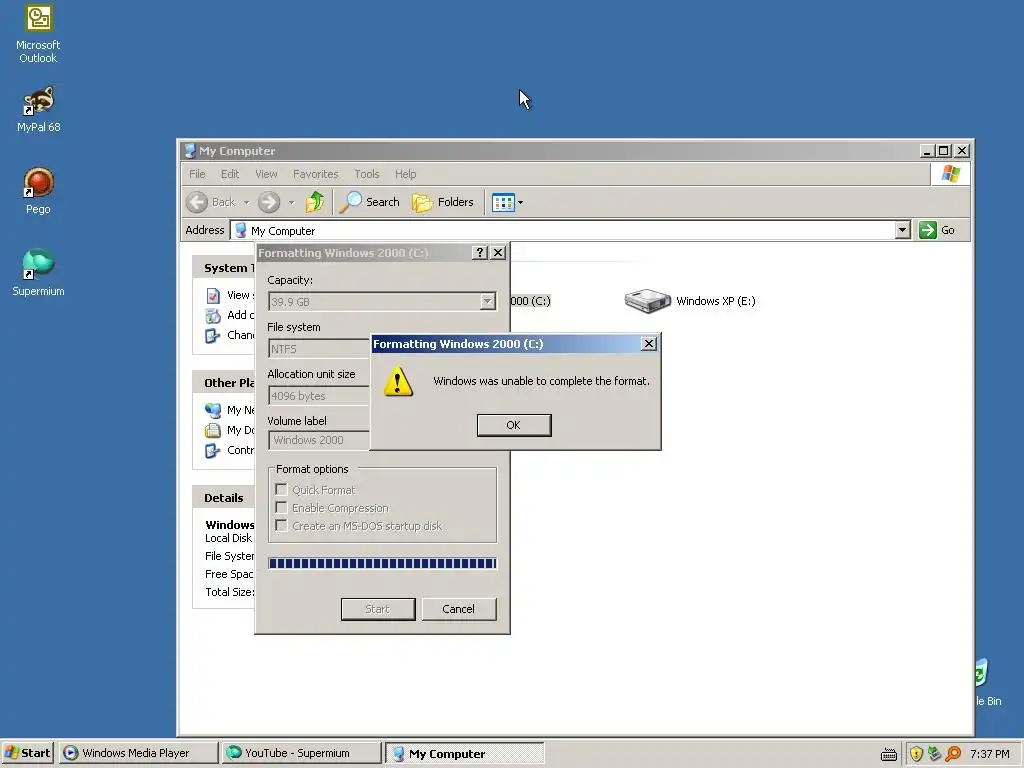
Task: Switch to Windows Media Player taskbar button
Action: point(138,753)
